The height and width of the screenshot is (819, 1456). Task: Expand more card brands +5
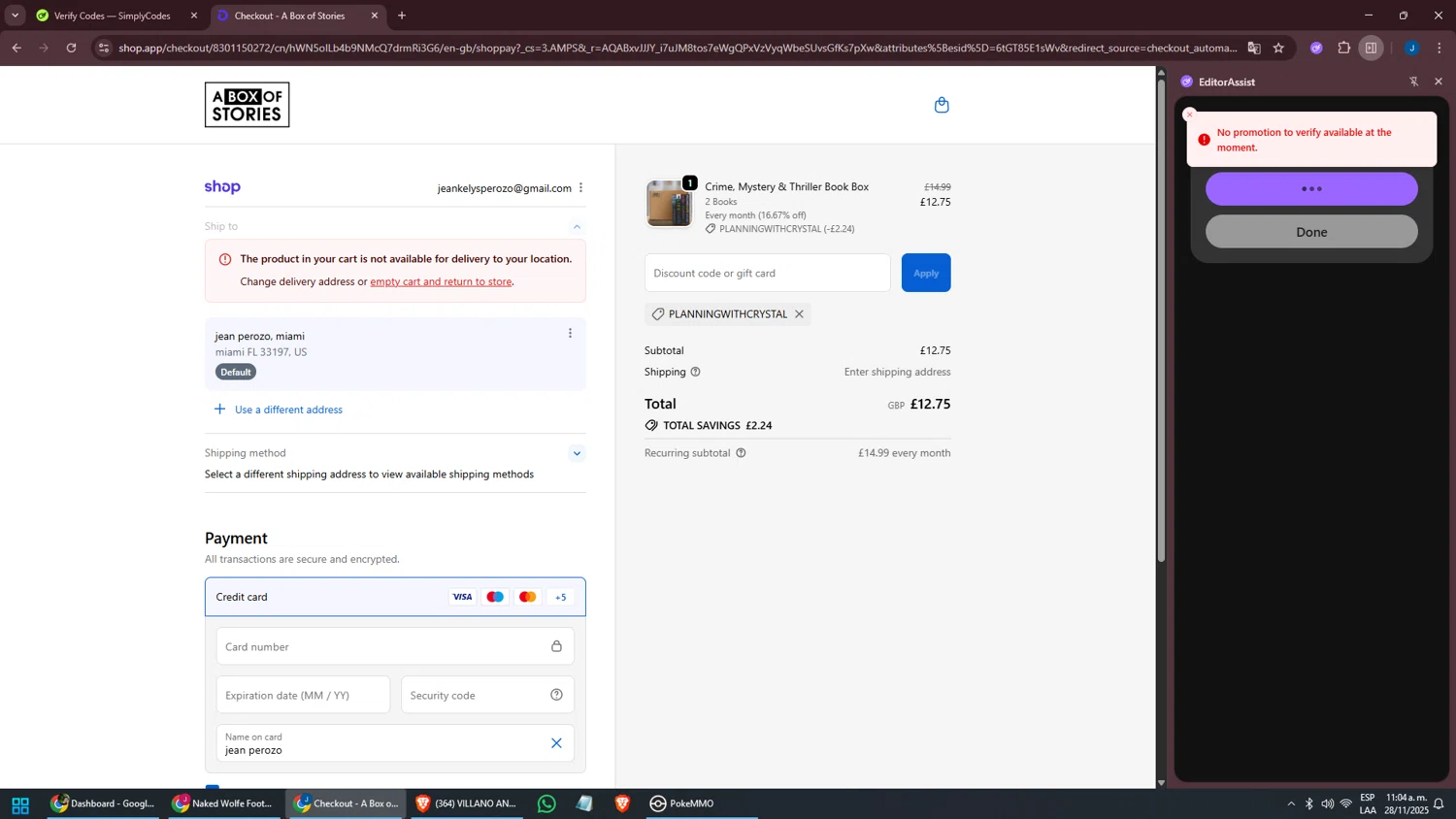tap(560, 597)
